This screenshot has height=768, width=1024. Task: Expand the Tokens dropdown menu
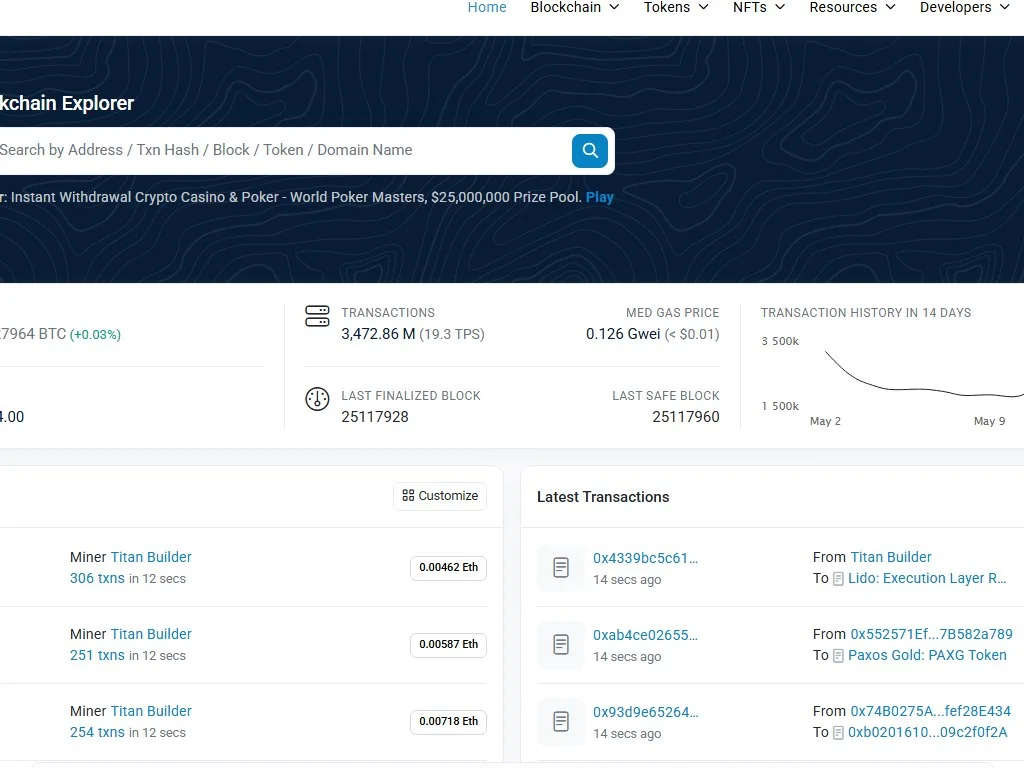coord(676,7)
